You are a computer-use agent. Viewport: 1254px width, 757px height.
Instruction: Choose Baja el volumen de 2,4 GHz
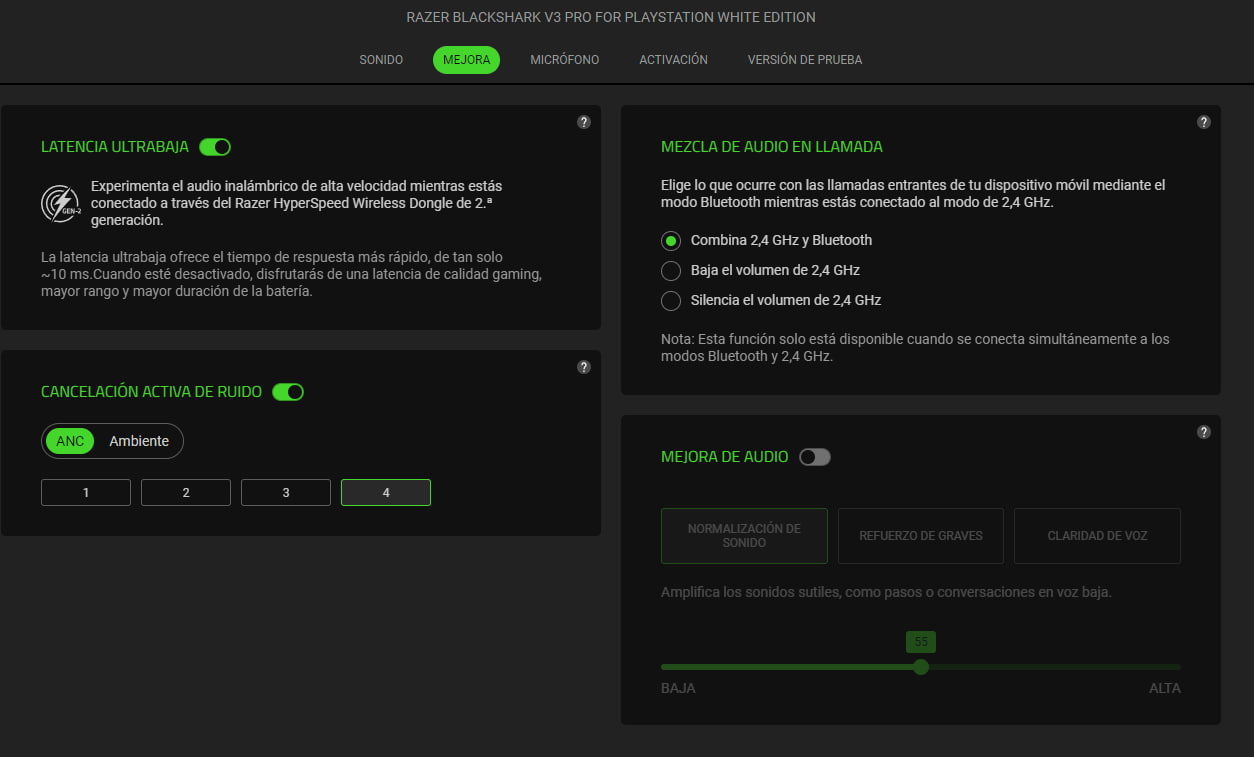tap(760, 270)
